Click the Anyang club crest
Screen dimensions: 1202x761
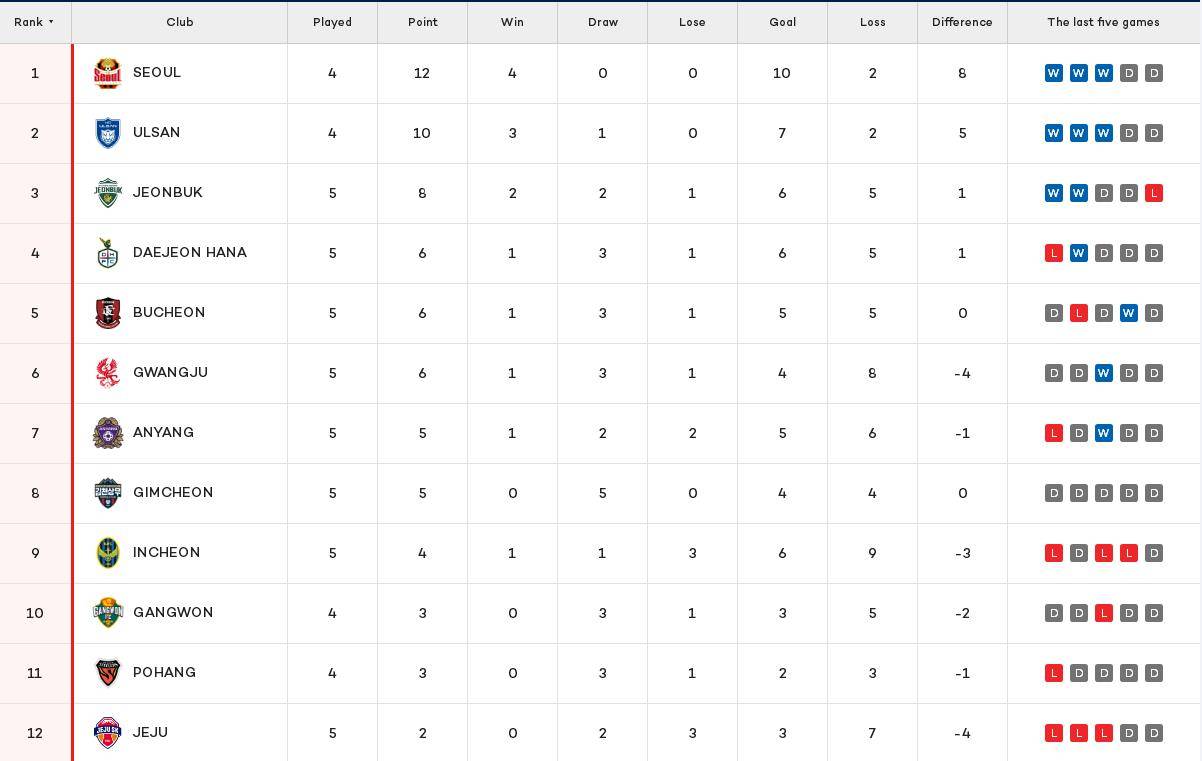tap(107, 433)
